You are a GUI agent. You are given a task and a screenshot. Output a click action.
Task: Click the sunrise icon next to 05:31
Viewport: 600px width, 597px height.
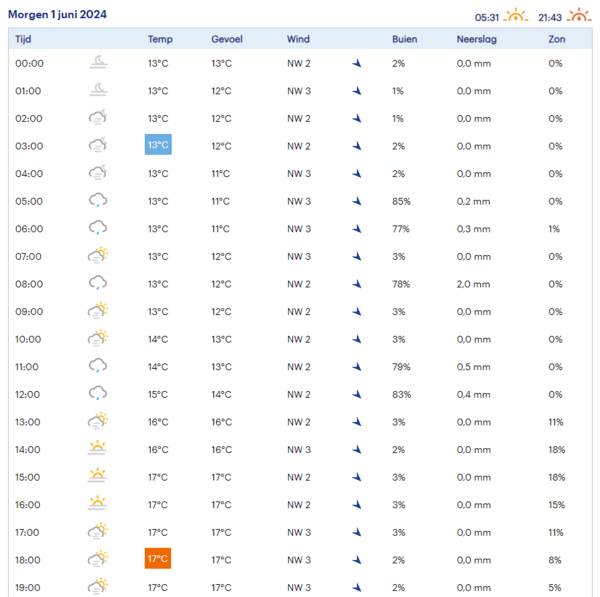pos(515,15)
